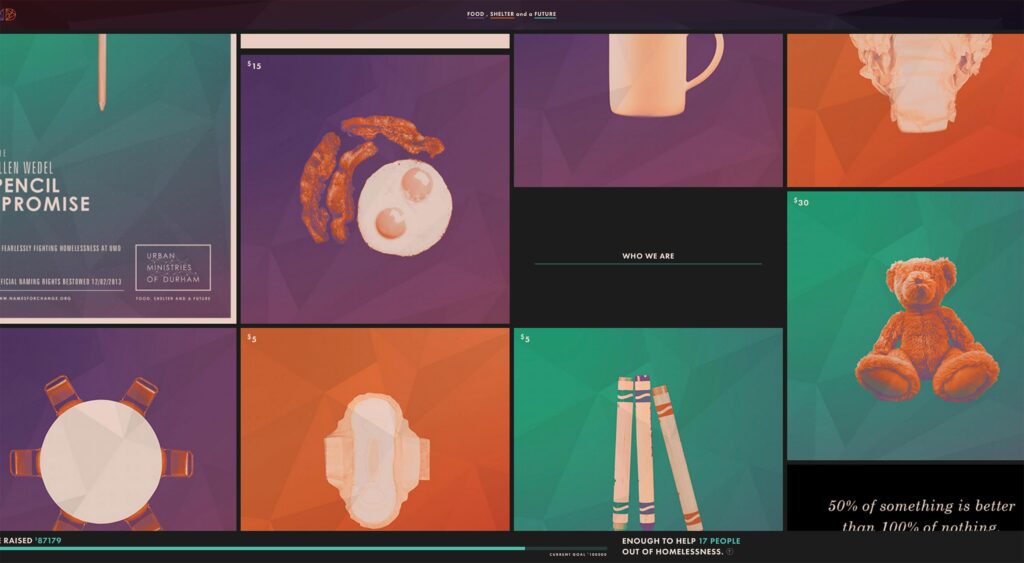
Task: Open the WHO WE ARE section tile
Action: 648,257
